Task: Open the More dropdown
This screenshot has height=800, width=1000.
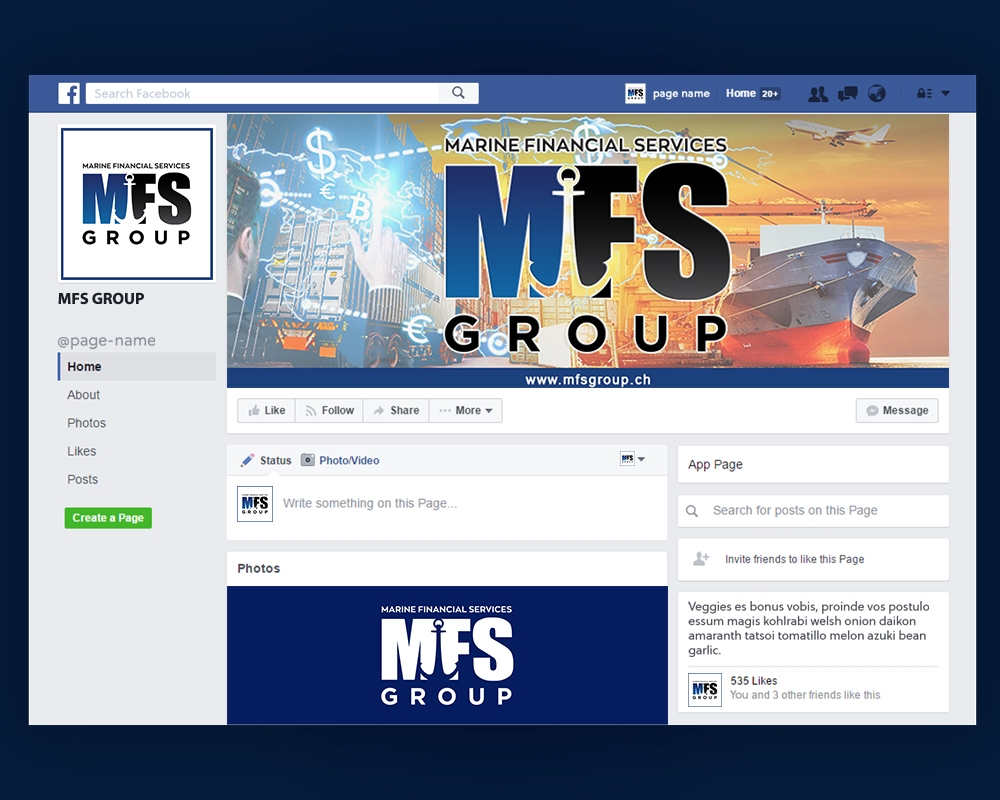Action: click(466, 410)
